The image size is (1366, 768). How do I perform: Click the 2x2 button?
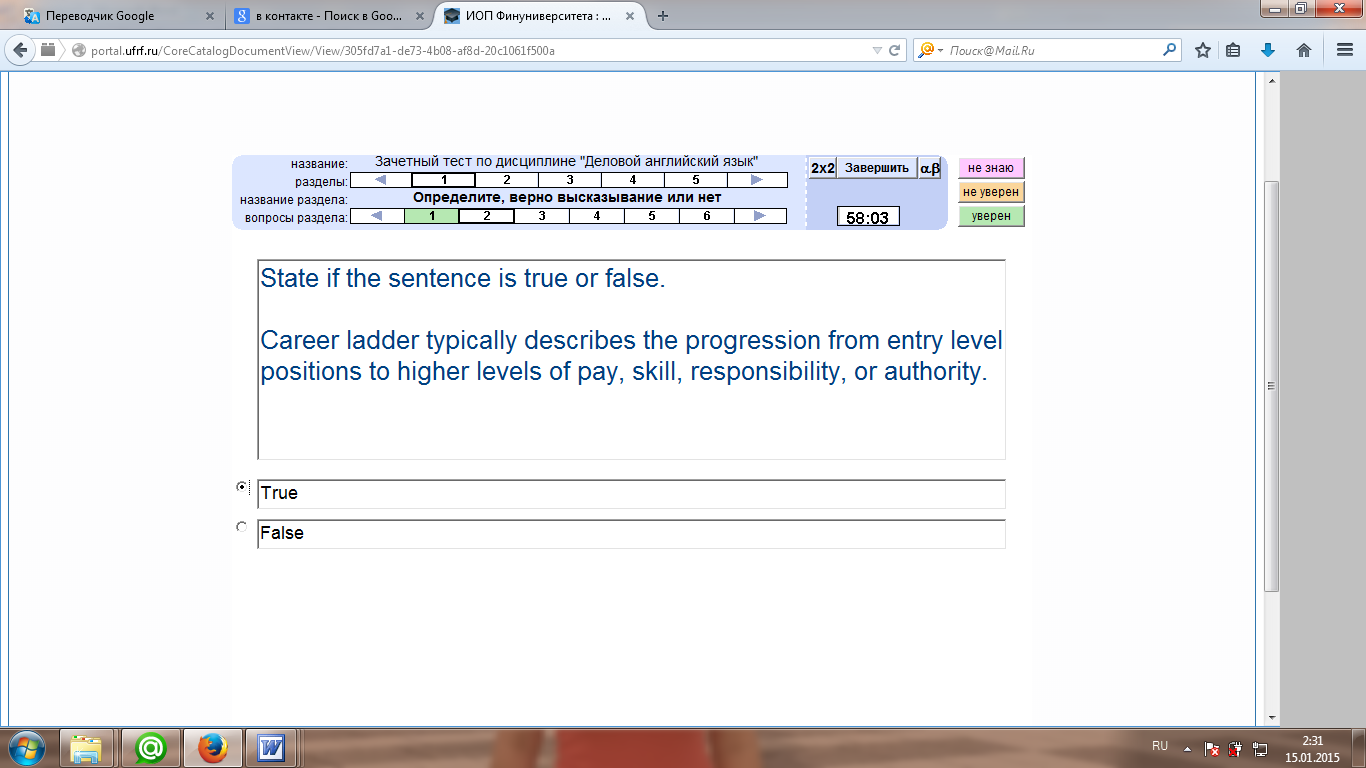pos(822,168)
